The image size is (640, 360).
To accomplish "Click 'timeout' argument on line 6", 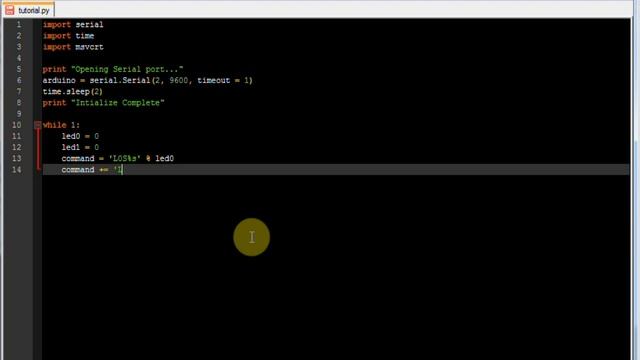I will (213, 80).
